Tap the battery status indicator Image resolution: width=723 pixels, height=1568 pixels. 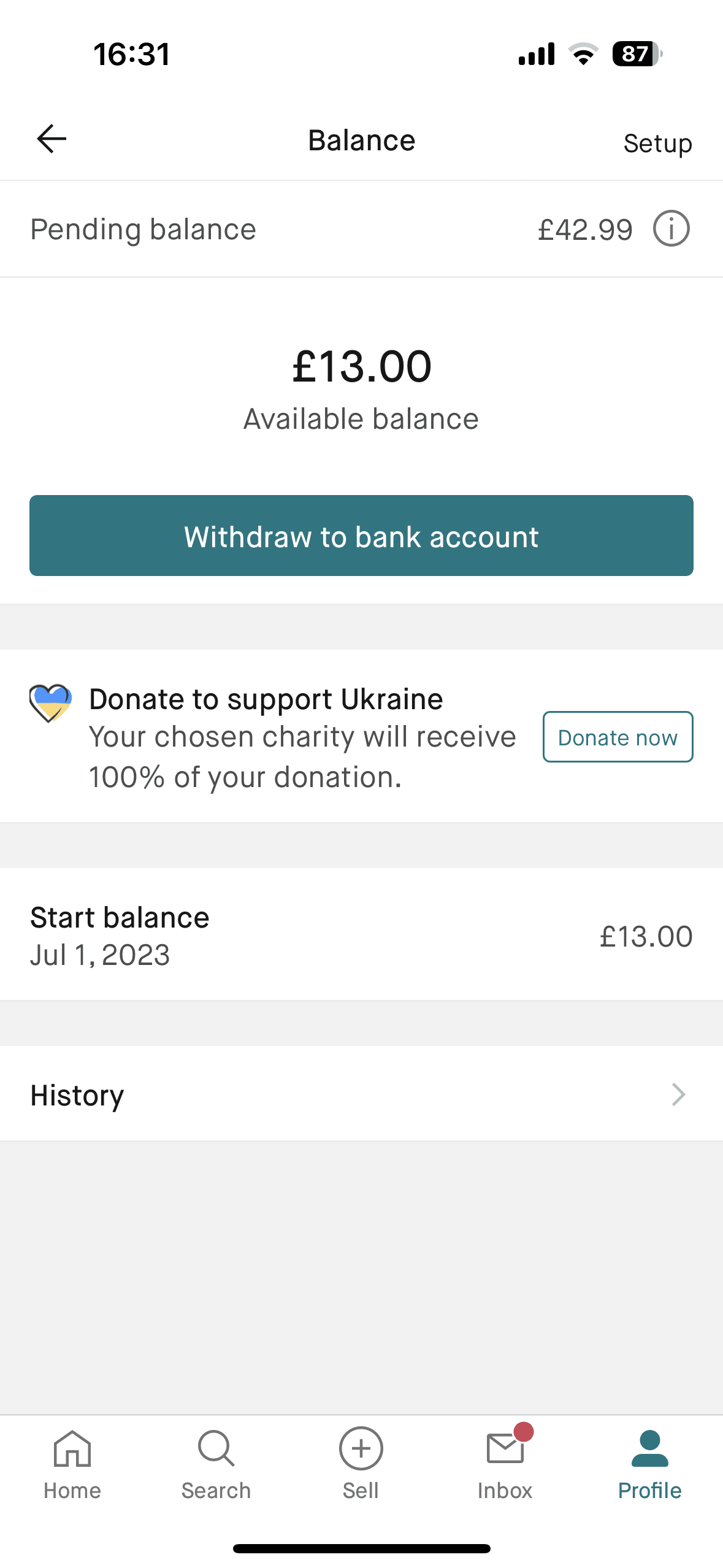(x=637, y=54)
